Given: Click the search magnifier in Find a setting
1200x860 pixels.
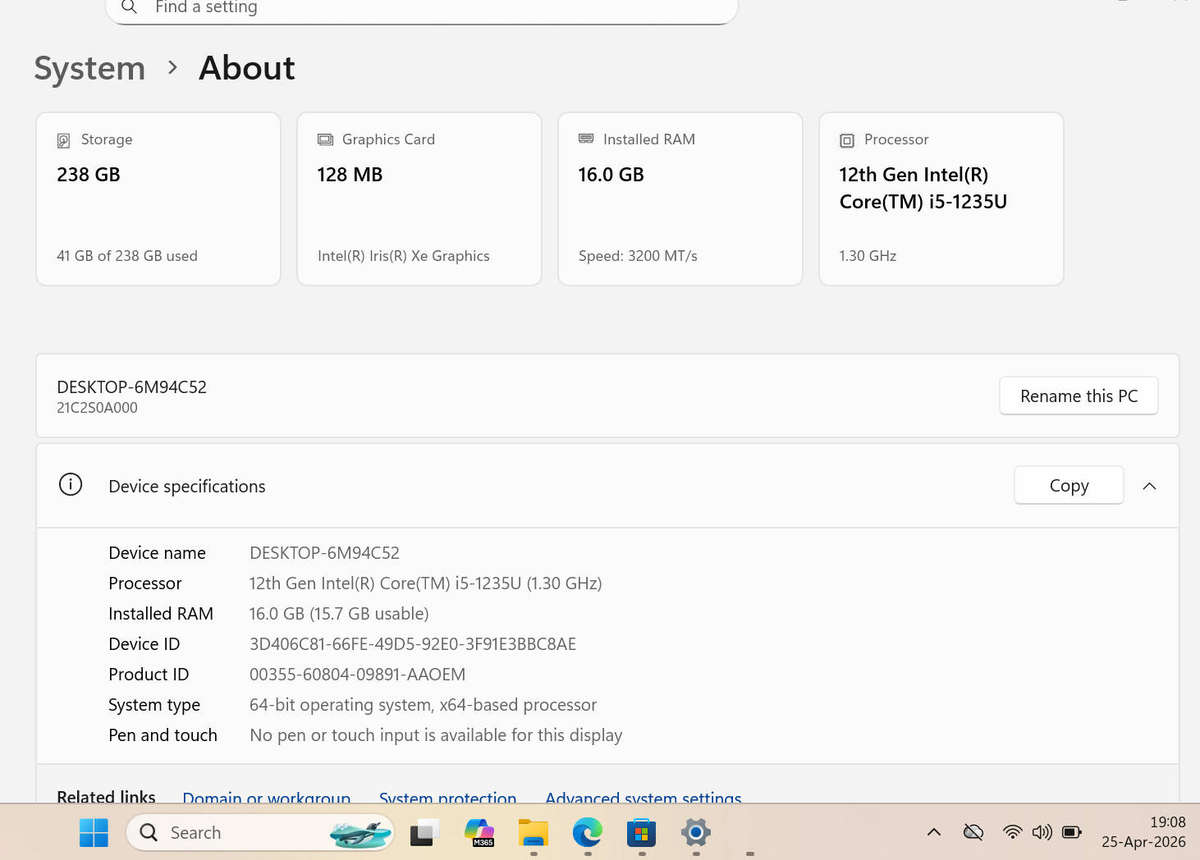Looking at the screenshot, I should click(x=129, y=7).
